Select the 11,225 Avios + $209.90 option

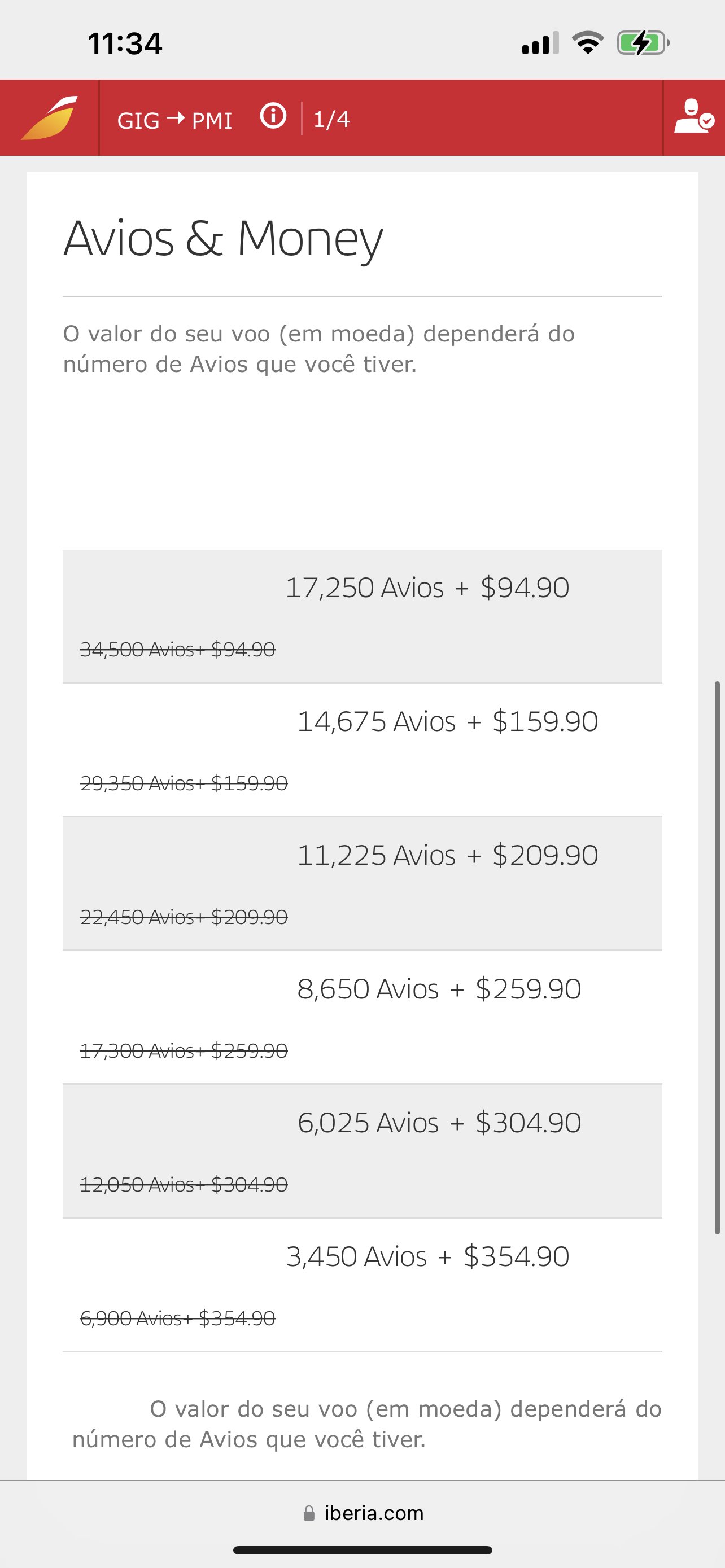point(362,884)
